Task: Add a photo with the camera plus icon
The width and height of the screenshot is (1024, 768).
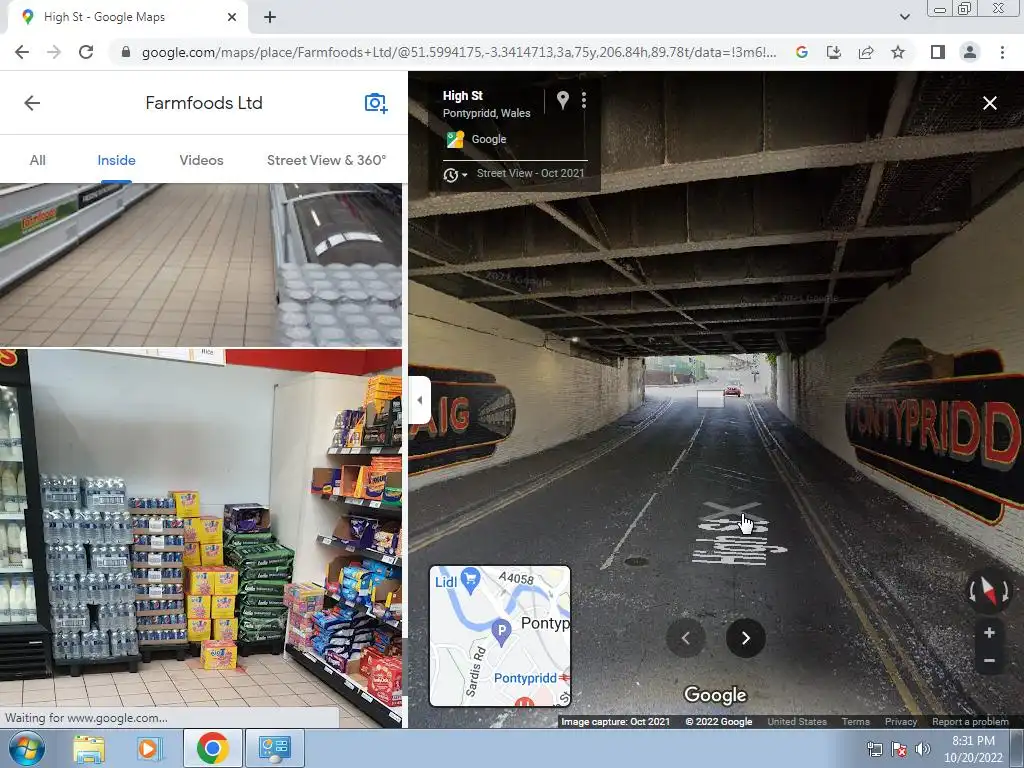Action: (376, 103)
